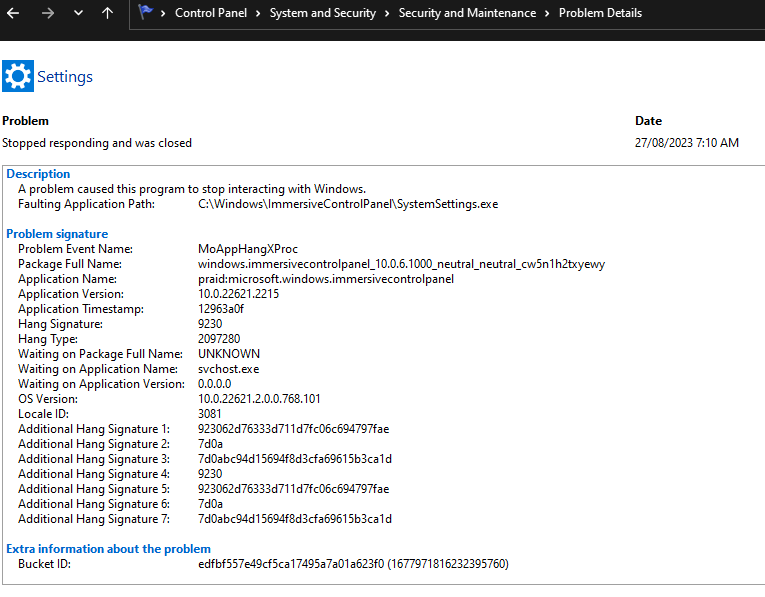
Task: Select the Package Full Name value
Action: point(401,264)
